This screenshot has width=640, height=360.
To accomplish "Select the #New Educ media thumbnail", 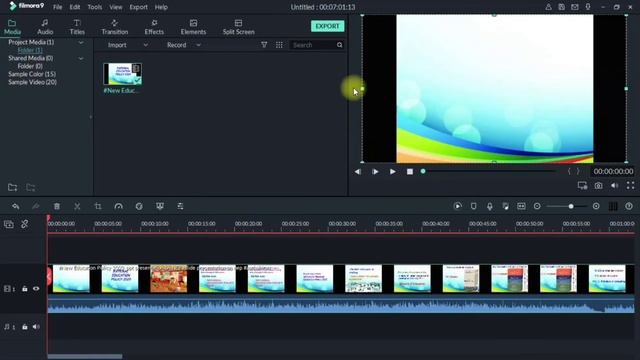I will [122, 74].
